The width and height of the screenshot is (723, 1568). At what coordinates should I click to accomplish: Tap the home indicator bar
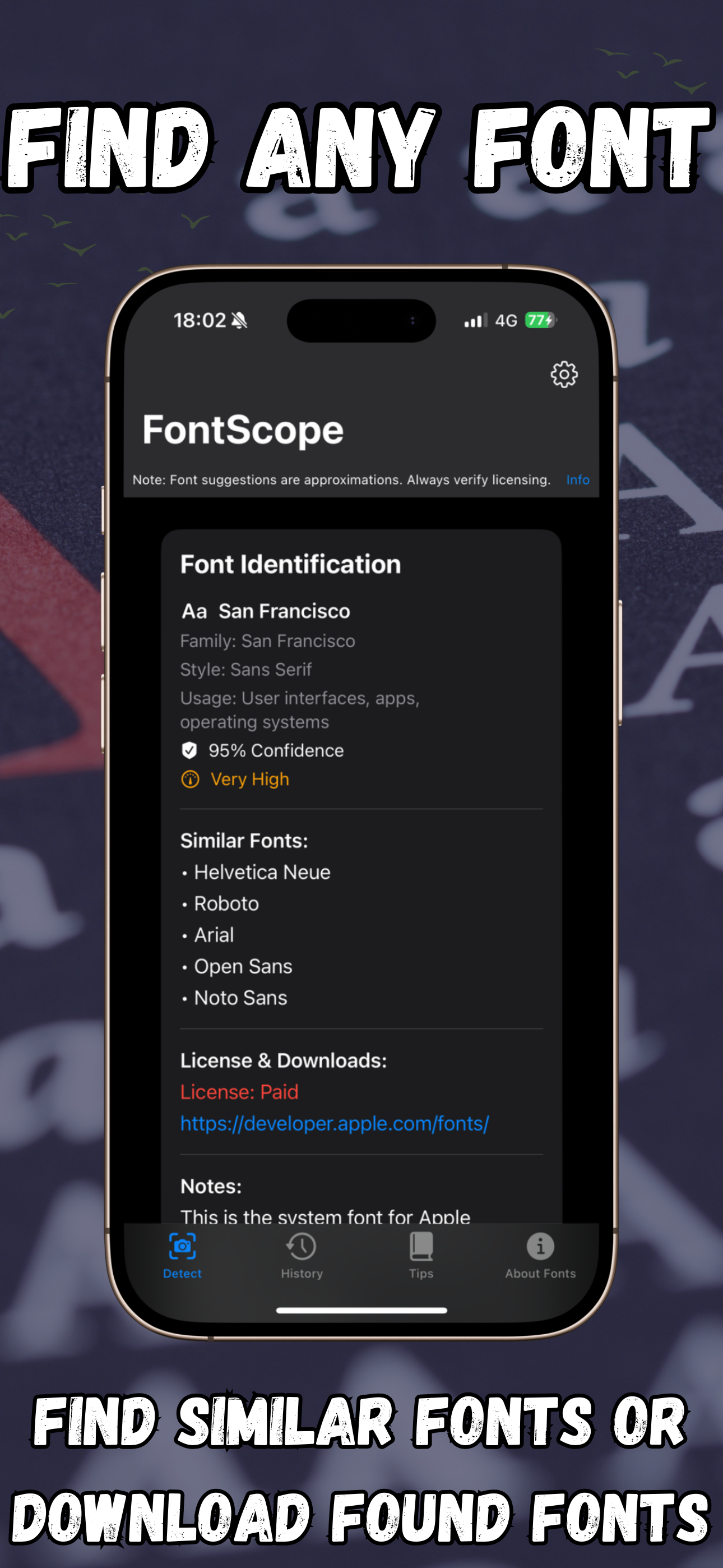(361, 1310)
